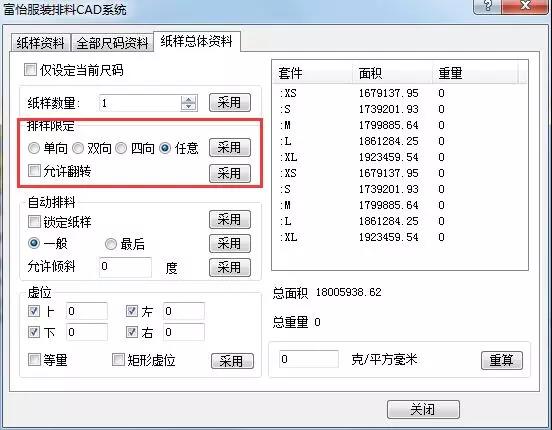Select the 最后 radio button
This screenshot has width=552, height=430.
pyautogui.click(x=111, y=244)
